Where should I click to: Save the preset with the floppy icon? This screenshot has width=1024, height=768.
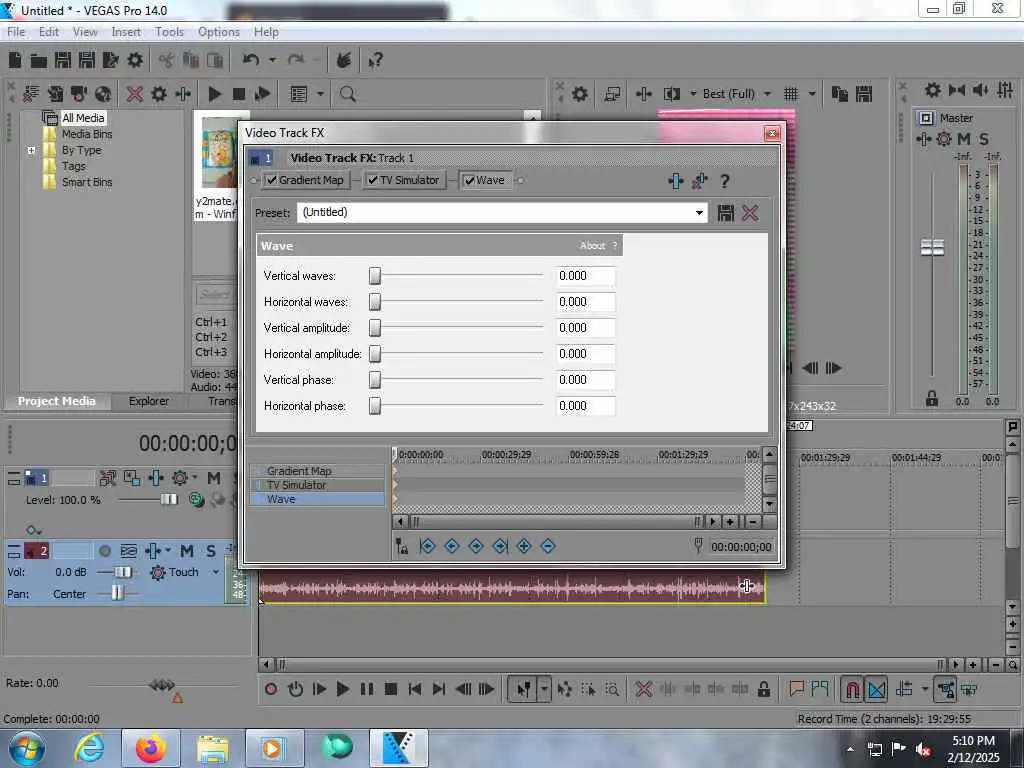(726, 213)
